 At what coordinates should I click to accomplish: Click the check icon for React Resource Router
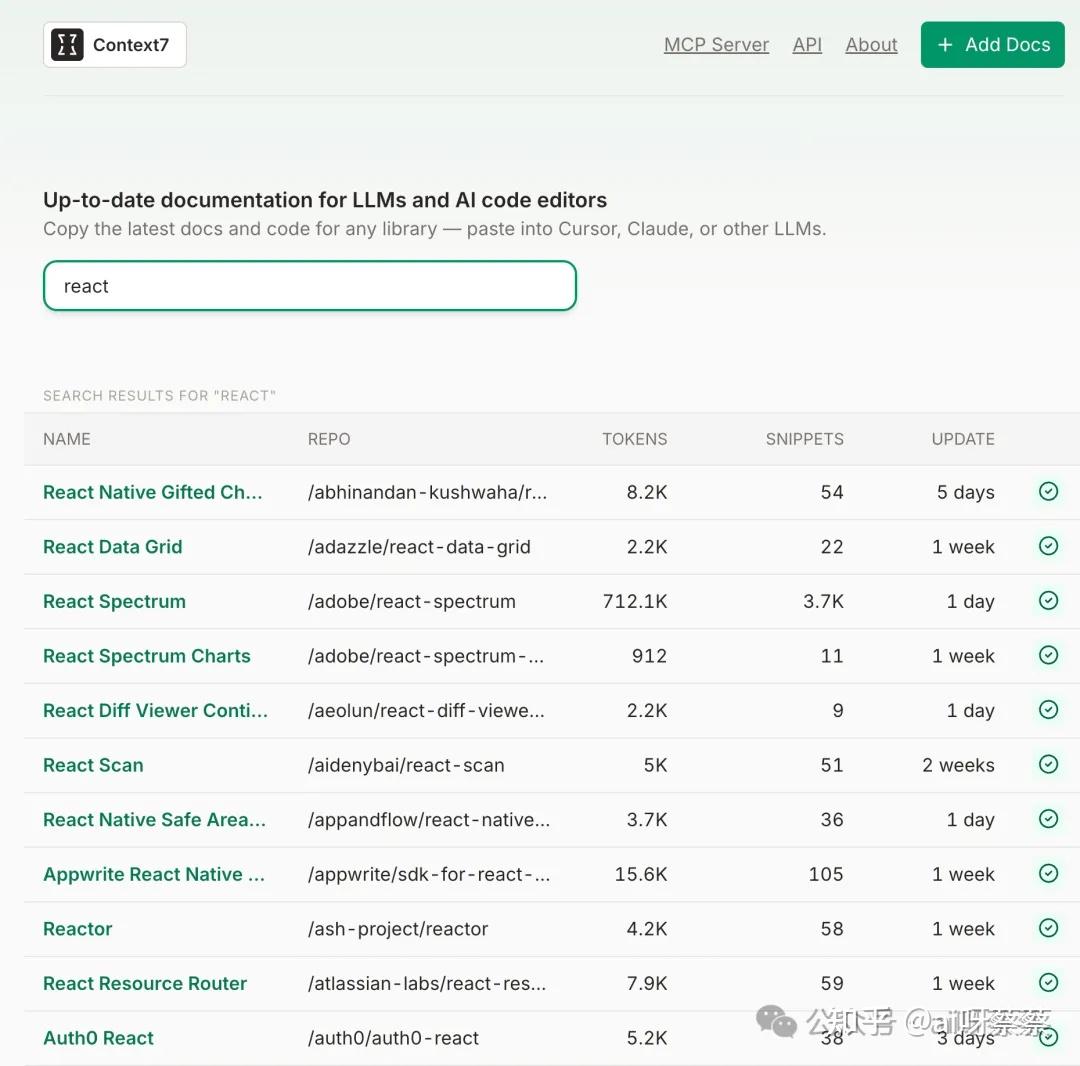(1048, 982)
